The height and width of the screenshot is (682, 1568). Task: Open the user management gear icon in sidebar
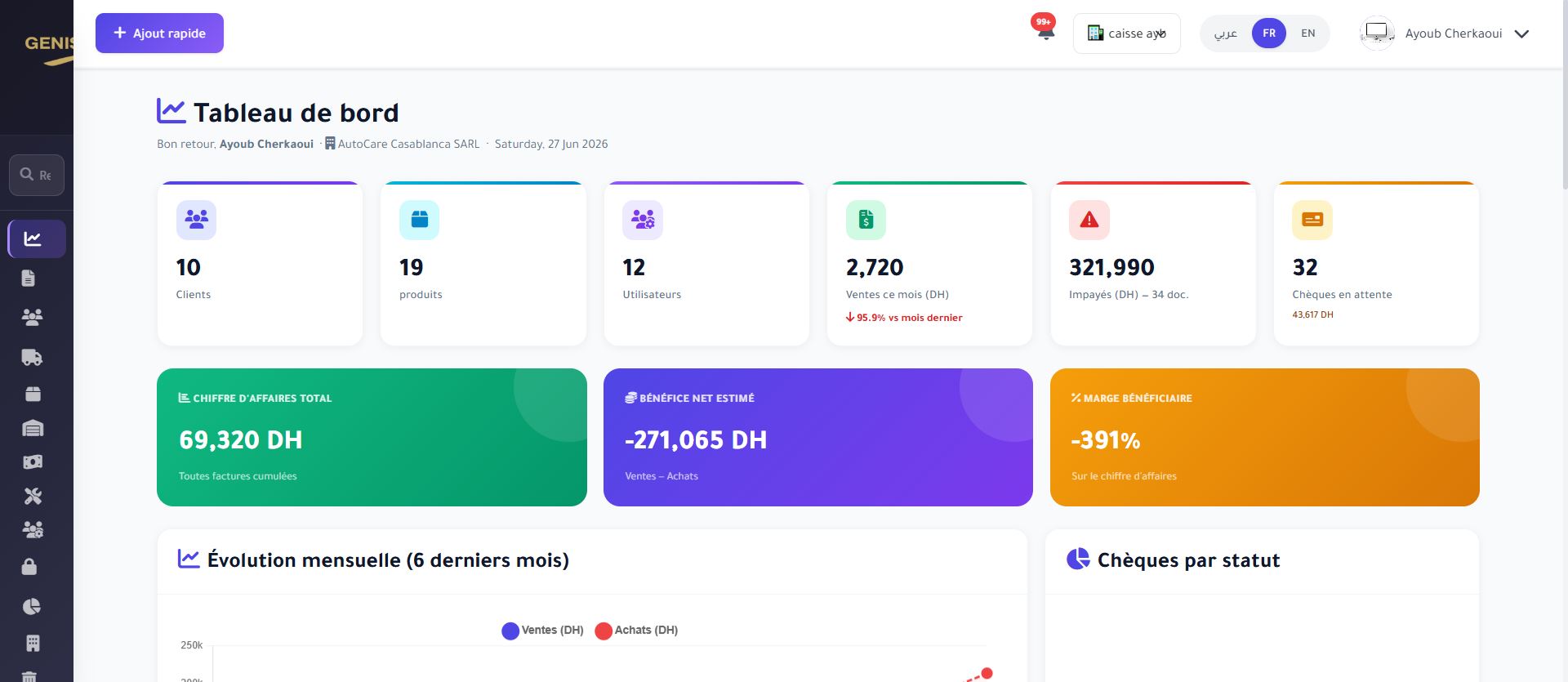pos(33,530)
